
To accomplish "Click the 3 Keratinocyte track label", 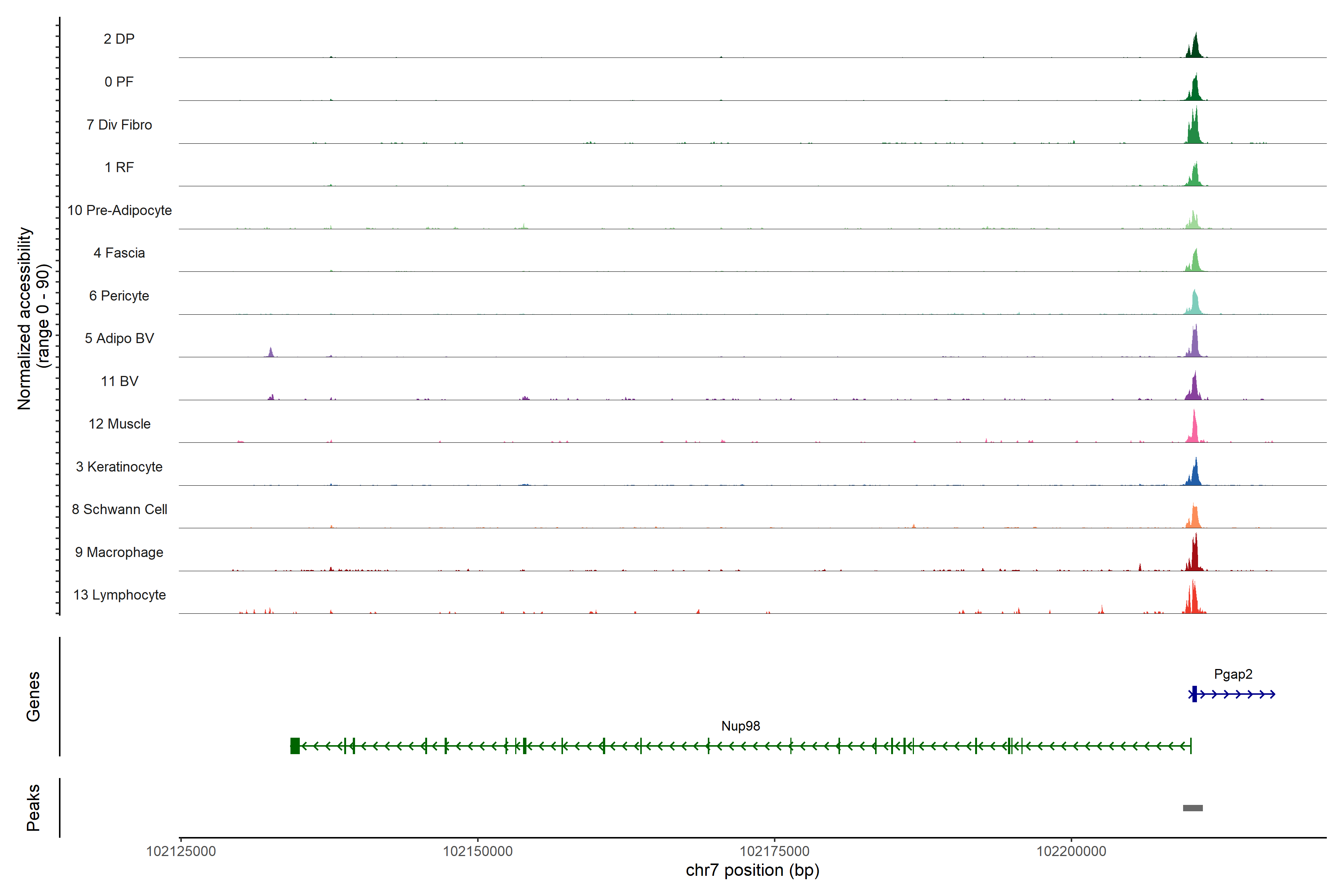I will (x=119, y=467).
